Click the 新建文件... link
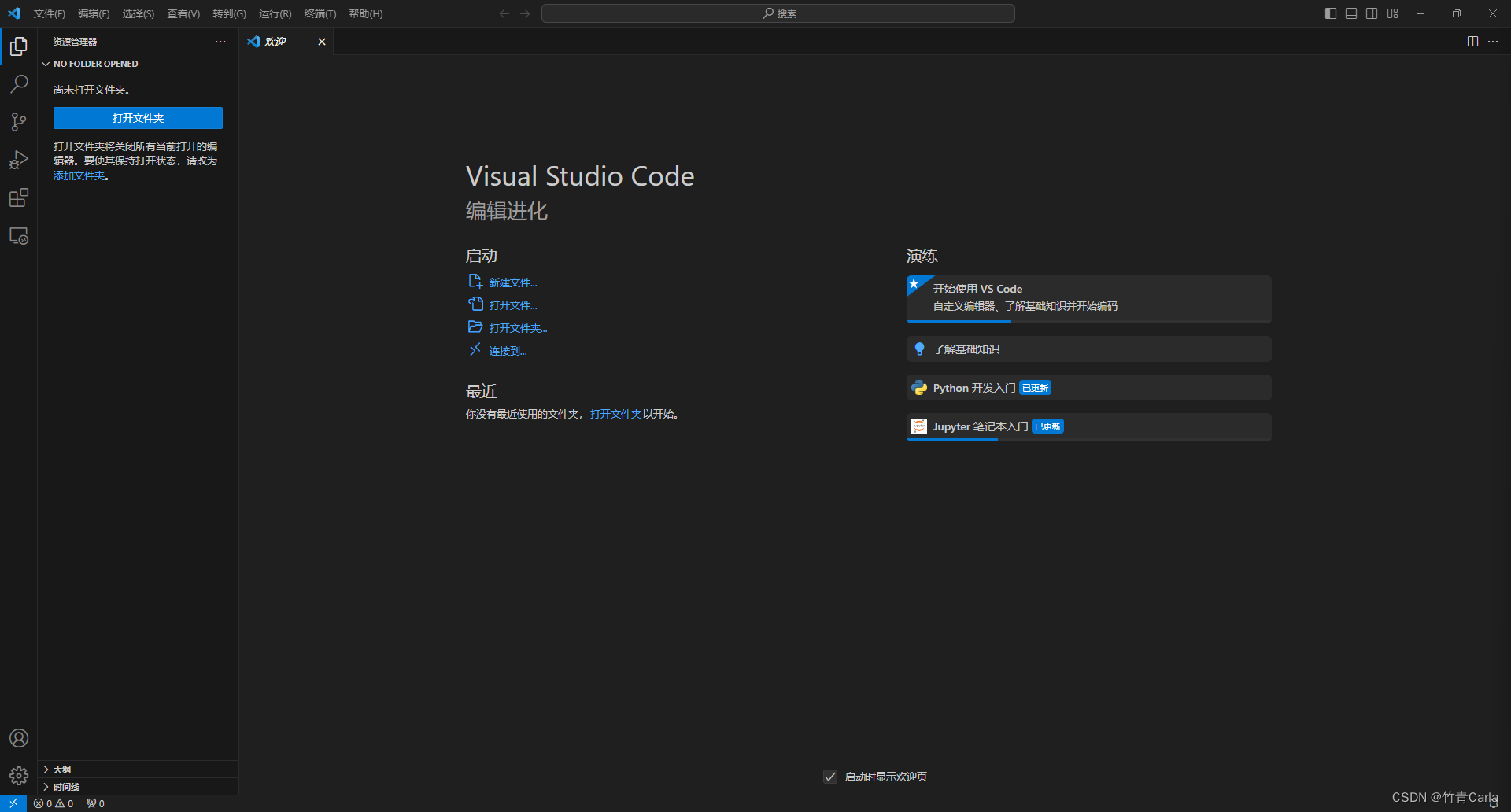This screenshot has width=1511, height=812. click(x=513, y=282)
